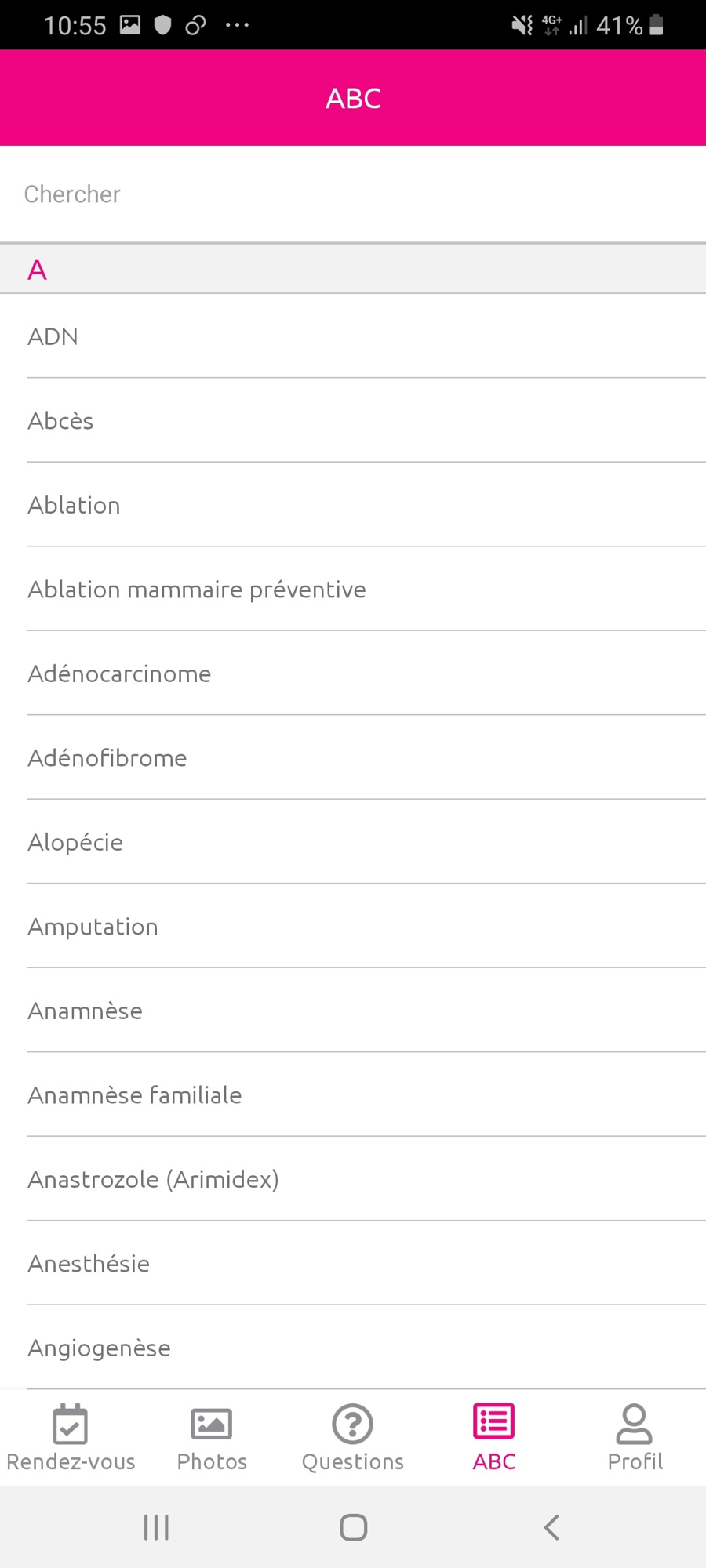Open the Adénocarcinome definition

point(353,673)
